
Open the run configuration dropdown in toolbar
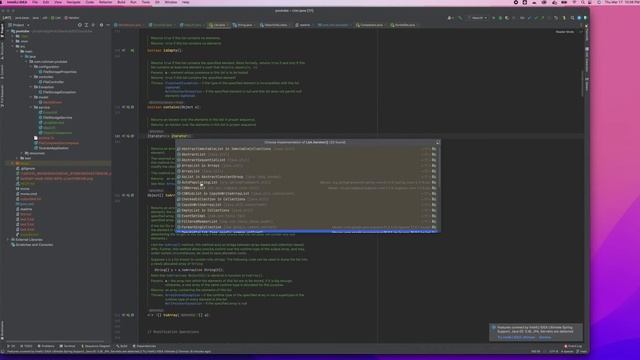(479, 18)
